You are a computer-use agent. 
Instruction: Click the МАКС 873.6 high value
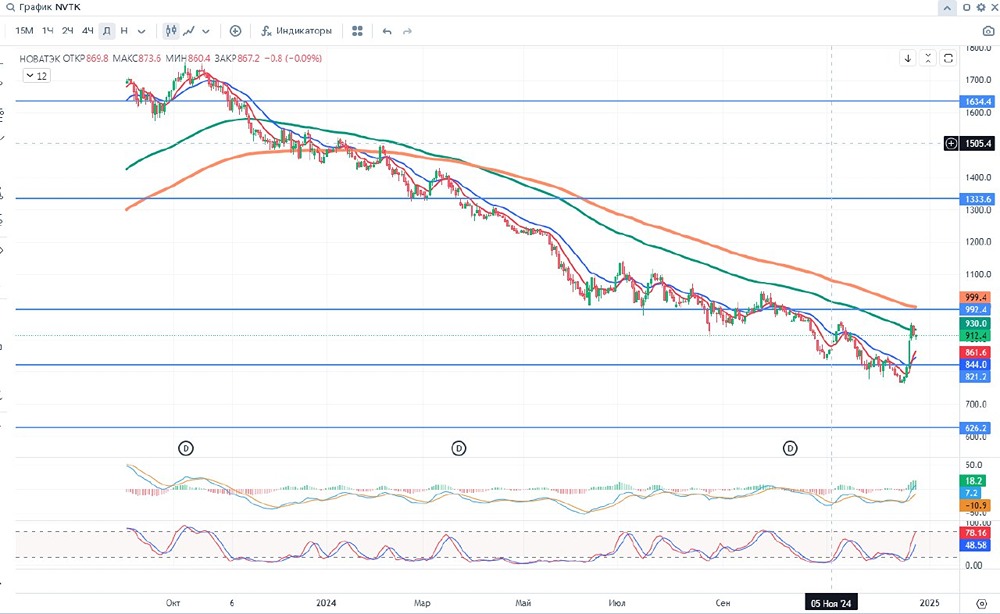click(x=136, y=58)
